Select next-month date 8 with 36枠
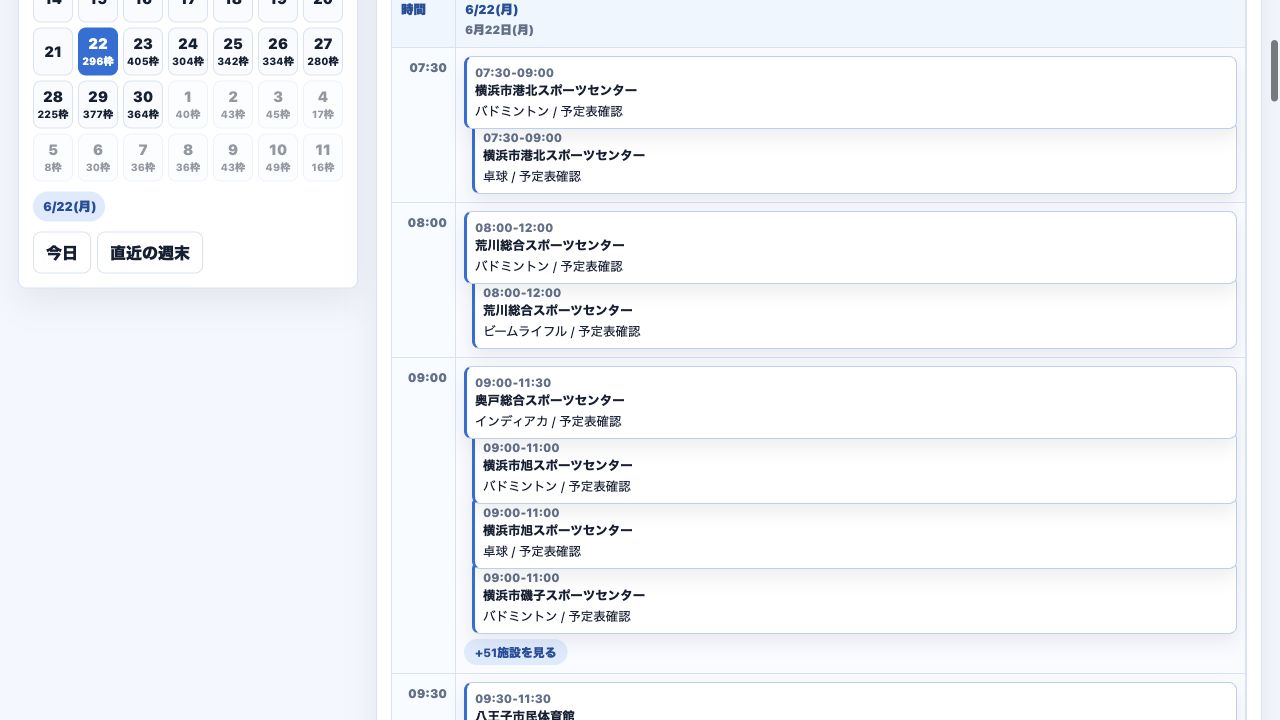The image size is (1280, 720). pyautogui.click(x=188, y=157)
